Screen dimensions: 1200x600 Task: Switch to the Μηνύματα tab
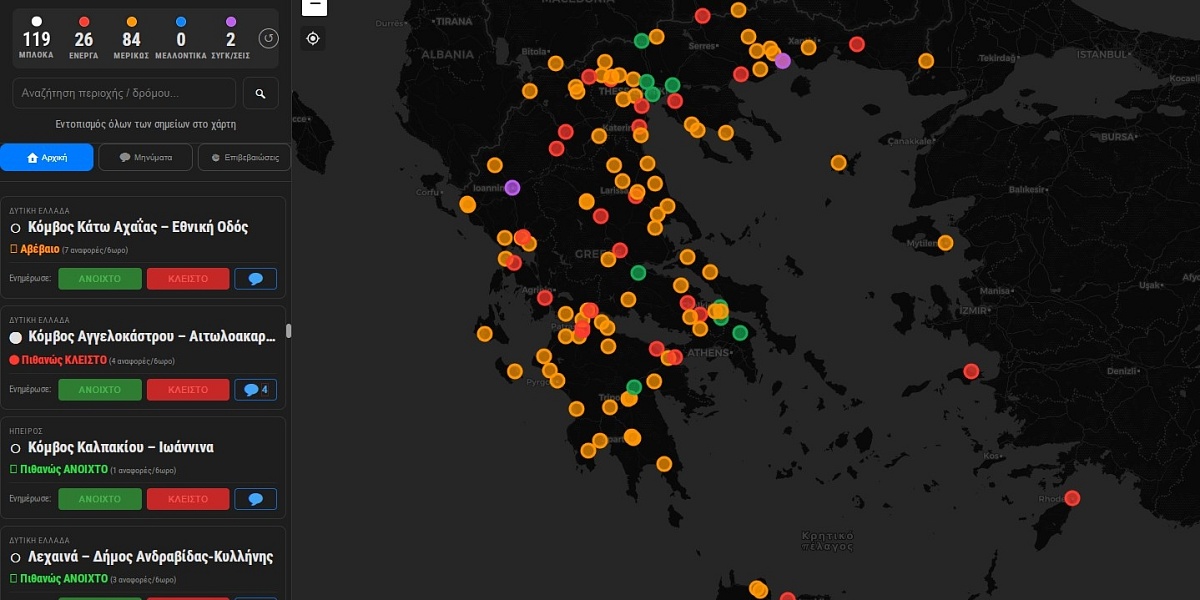145,157
